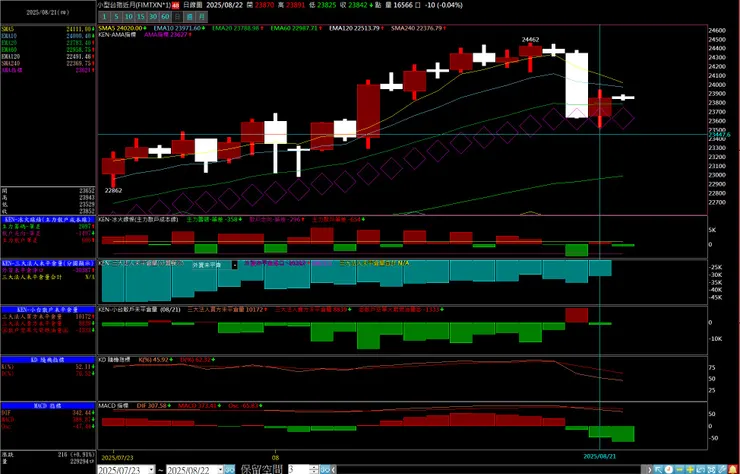Click the KEN-AMA指標 legend label
Screen dimensions: 740x474
[x=117, y=34]
